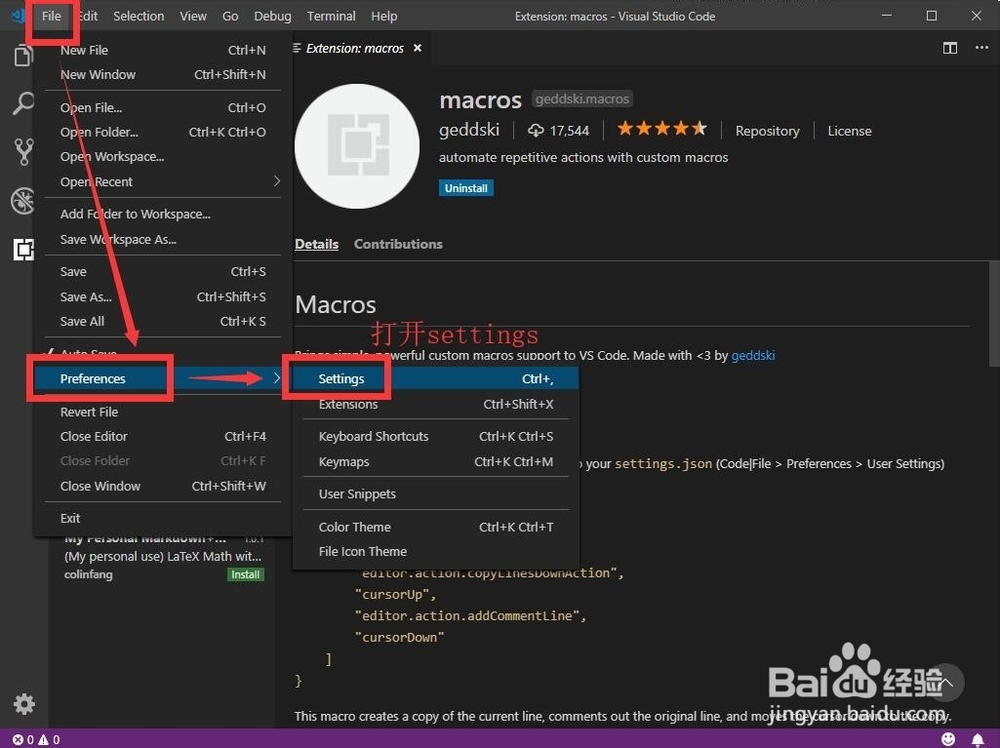Open the License link
The height and width of the screenshot is (748, 1000).
(x=849, y=131)
